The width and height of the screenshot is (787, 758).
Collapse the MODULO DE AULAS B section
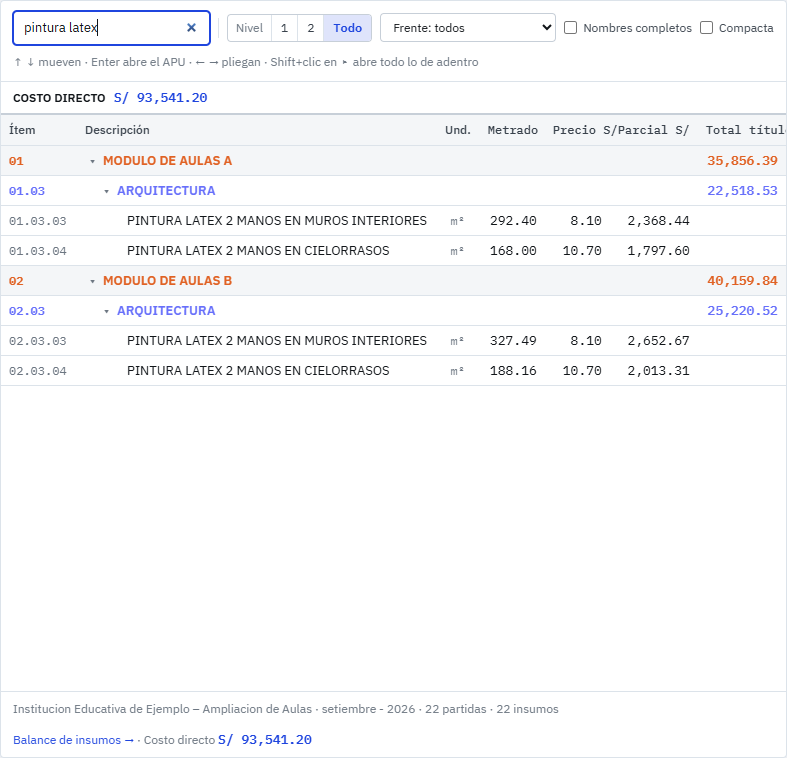click(92, 281)
